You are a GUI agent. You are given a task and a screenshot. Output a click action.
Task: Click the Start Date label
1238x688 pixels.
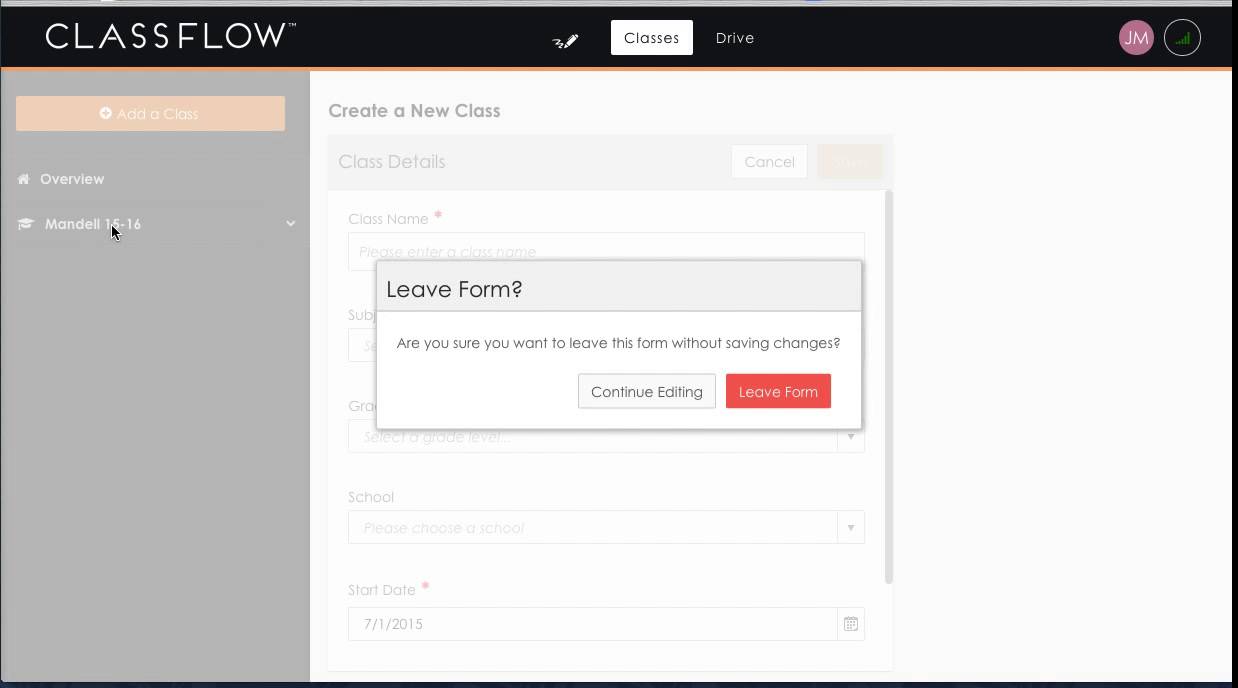tap(382, 590)
